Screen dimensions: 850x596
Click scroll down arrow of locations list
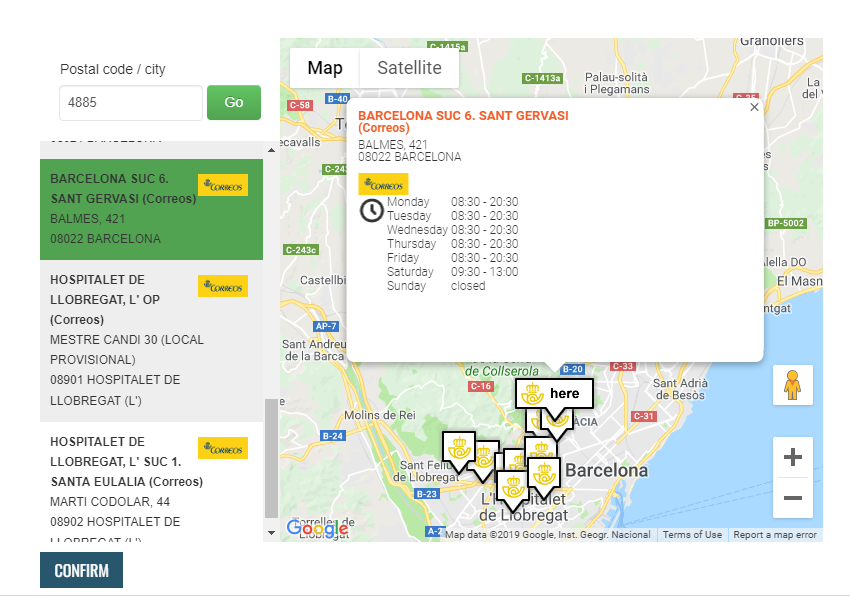click(271, 533)
